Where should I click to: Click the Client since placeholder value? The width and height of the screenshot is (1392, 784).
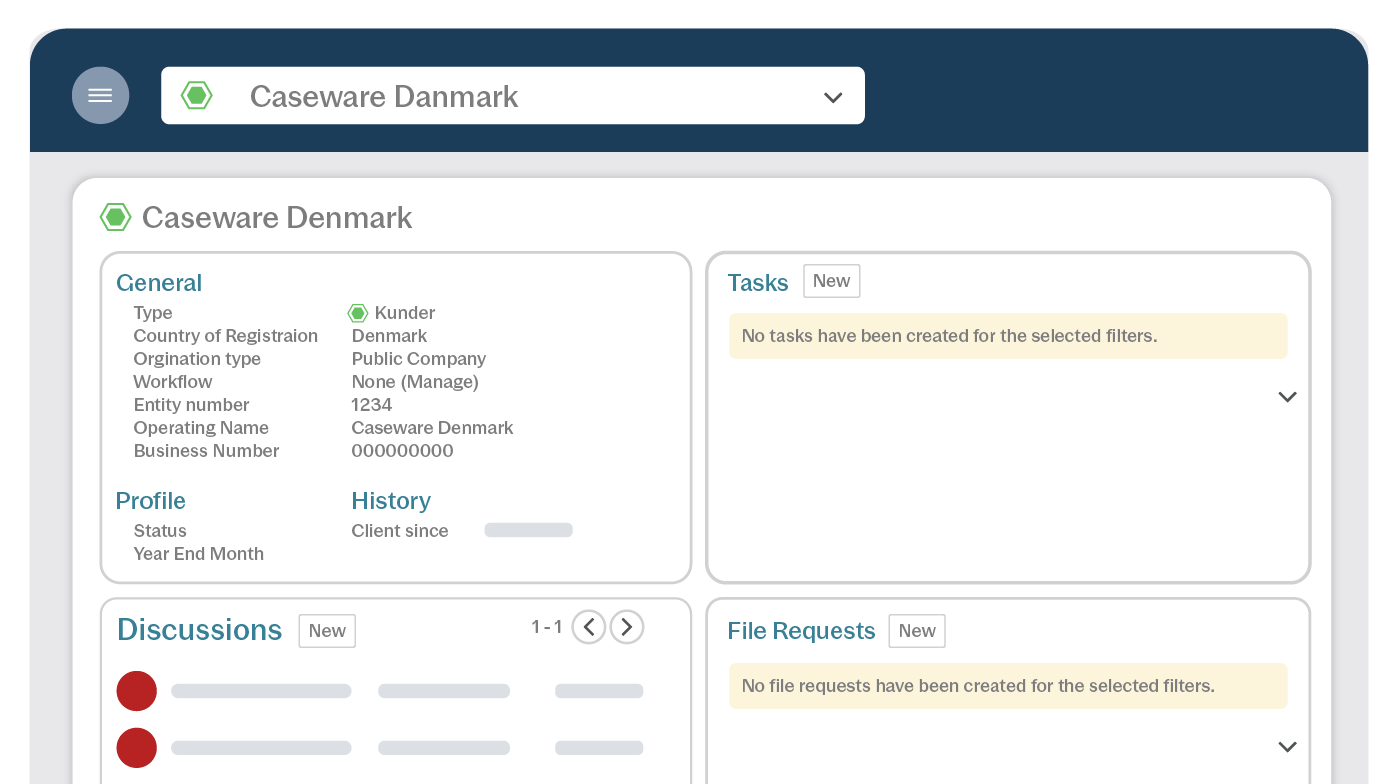coord(528,531)
